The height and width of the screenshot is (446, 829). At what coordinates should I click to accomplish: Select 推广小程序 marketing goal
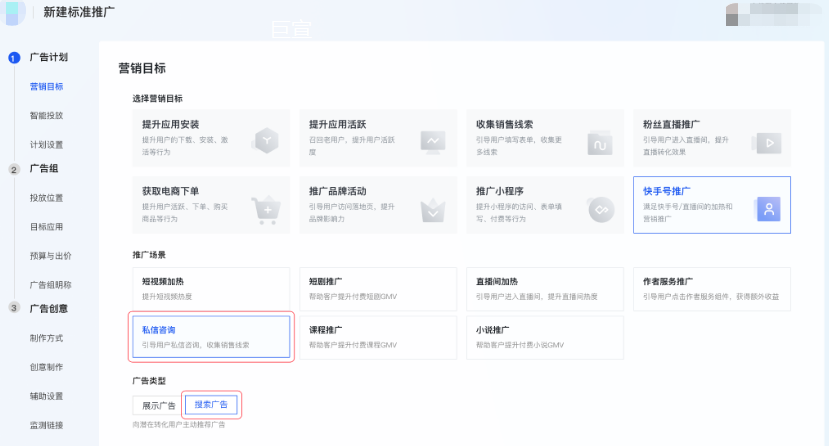[545, 205]
